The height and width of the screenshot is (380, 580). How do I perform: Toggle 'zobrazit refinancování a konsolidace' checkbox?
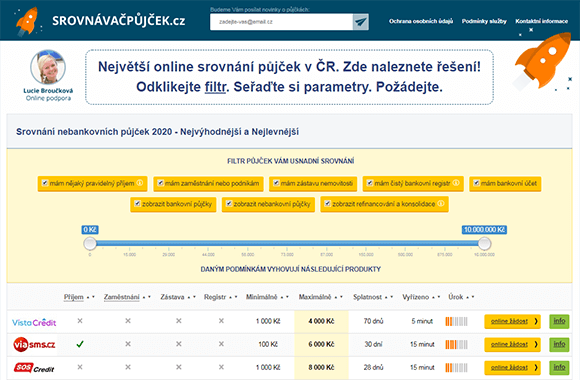coord(327,204)
